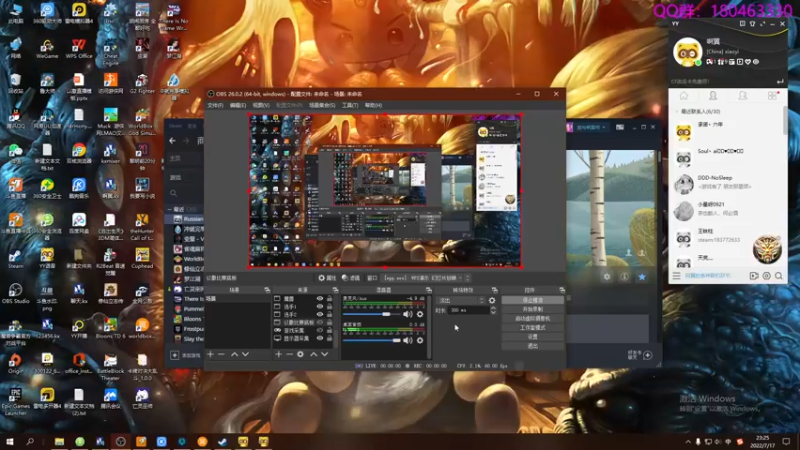
Task: Click the YY search magnifier icon
Action: click(779, 276)
